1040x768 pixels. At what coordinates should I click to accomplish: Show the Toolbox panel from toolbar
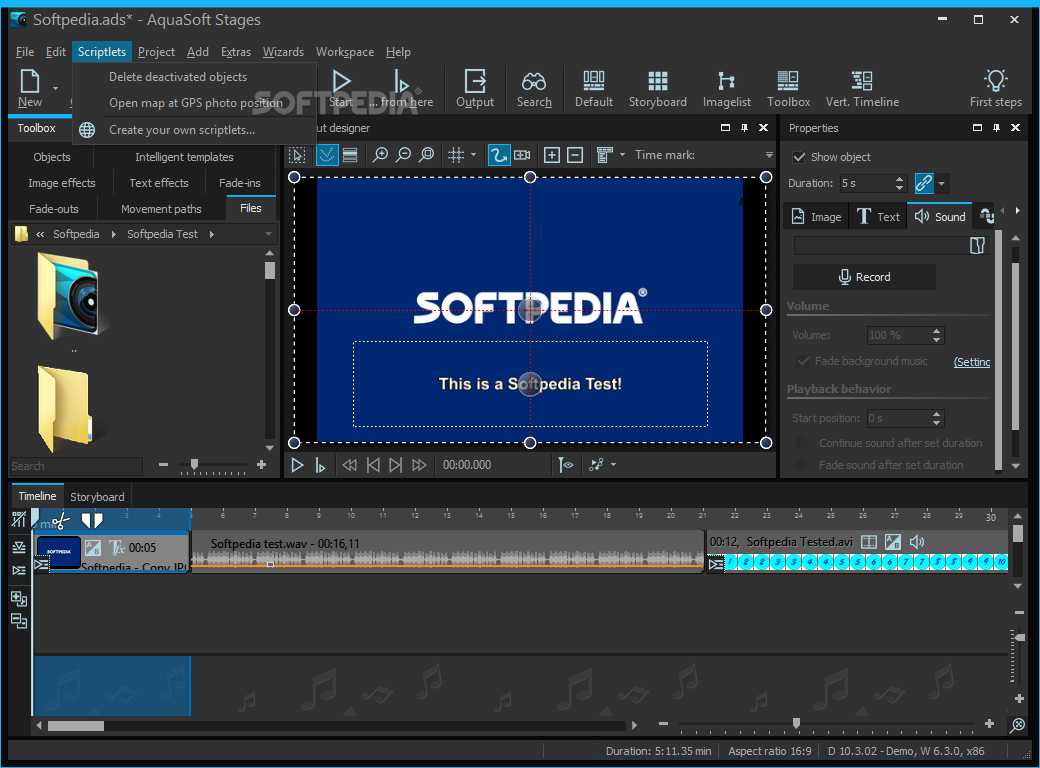click(788, 88)
